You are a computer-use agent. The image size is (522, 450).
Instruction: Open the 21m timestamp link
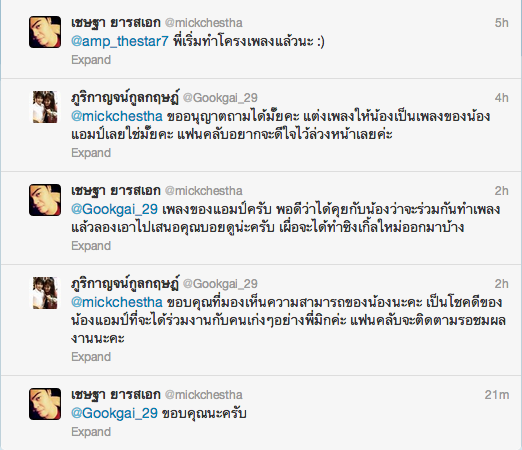[x=497, y=395]
